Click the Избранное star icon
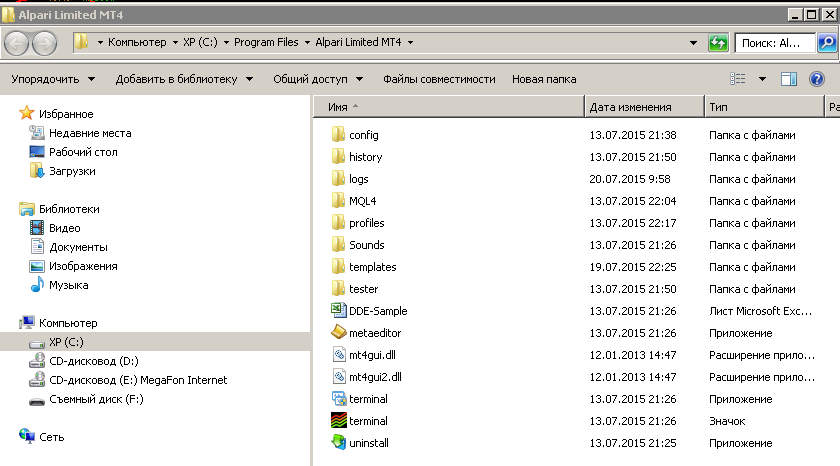This screenshot has width=840, height=466. [26, 113]
